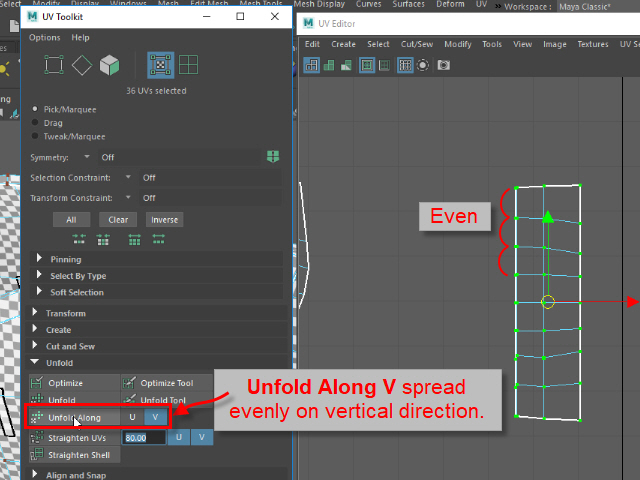Choose the Tweak/Marquee radio option
Image resolution: width=640 pixels, height=480 pixels.
37,136
